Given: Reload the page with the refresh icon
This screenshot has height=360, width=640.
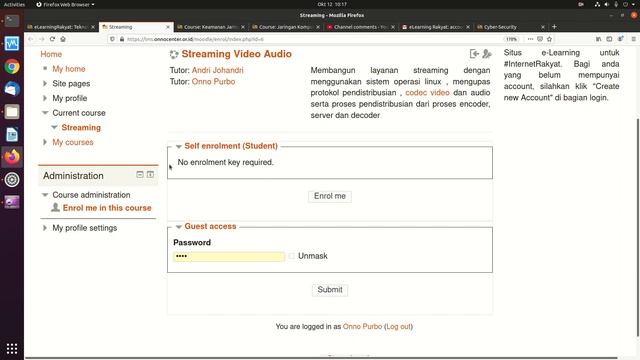Looking at the screenshot, I should 52,39.
